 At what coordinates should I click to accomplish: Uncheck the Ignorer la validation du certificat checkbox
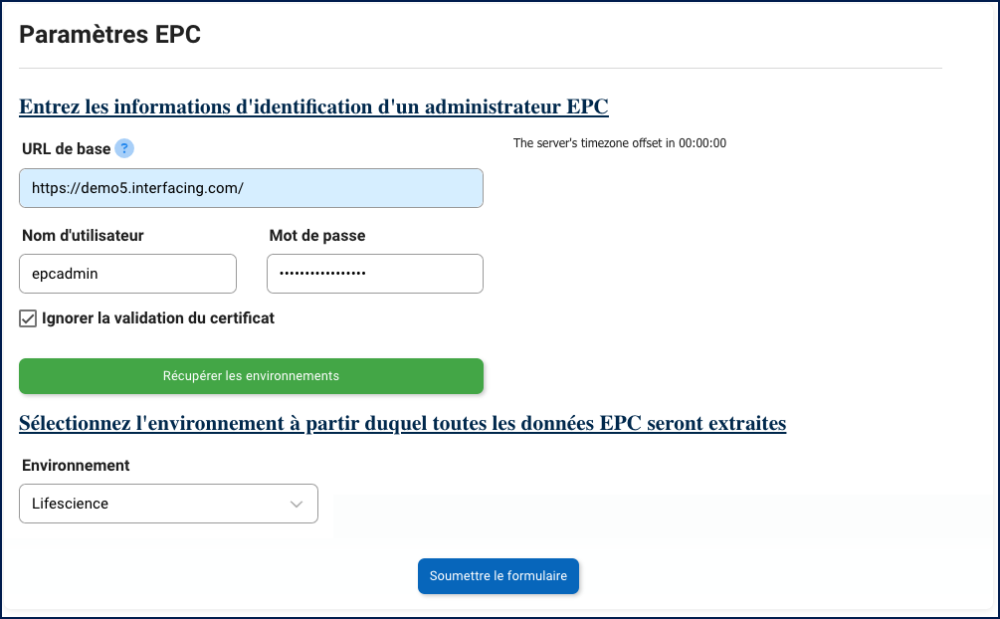coord(28,319)
